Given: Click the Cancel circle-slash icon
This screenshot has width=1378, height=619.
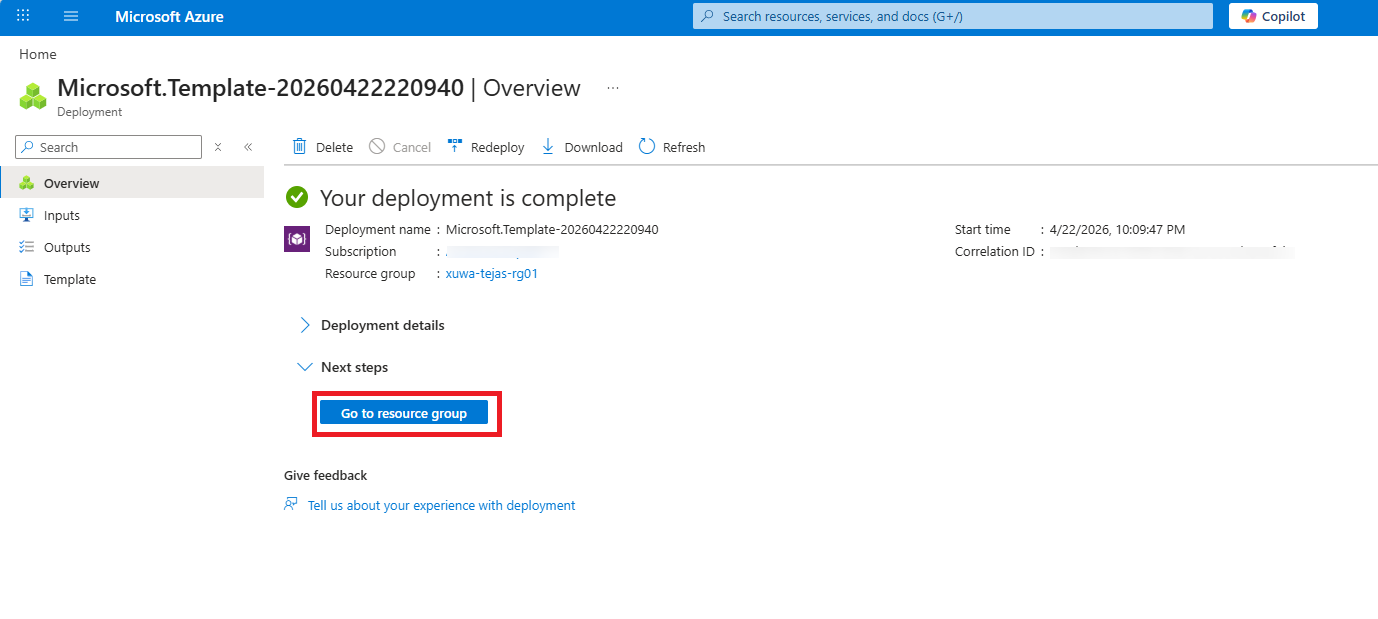Looking at the screenshot, I should [377, 147].
